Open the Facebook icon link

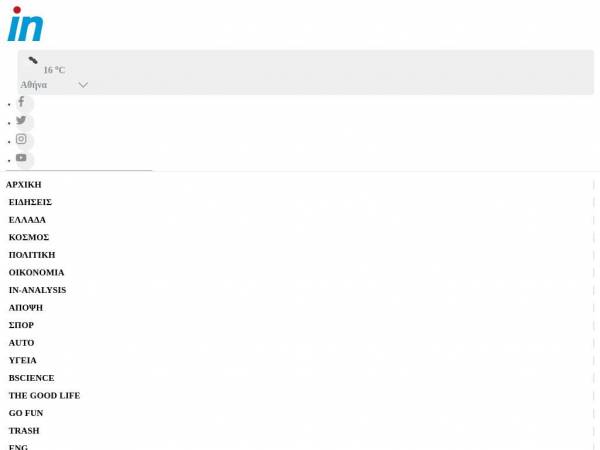click(x=21, y=102)
